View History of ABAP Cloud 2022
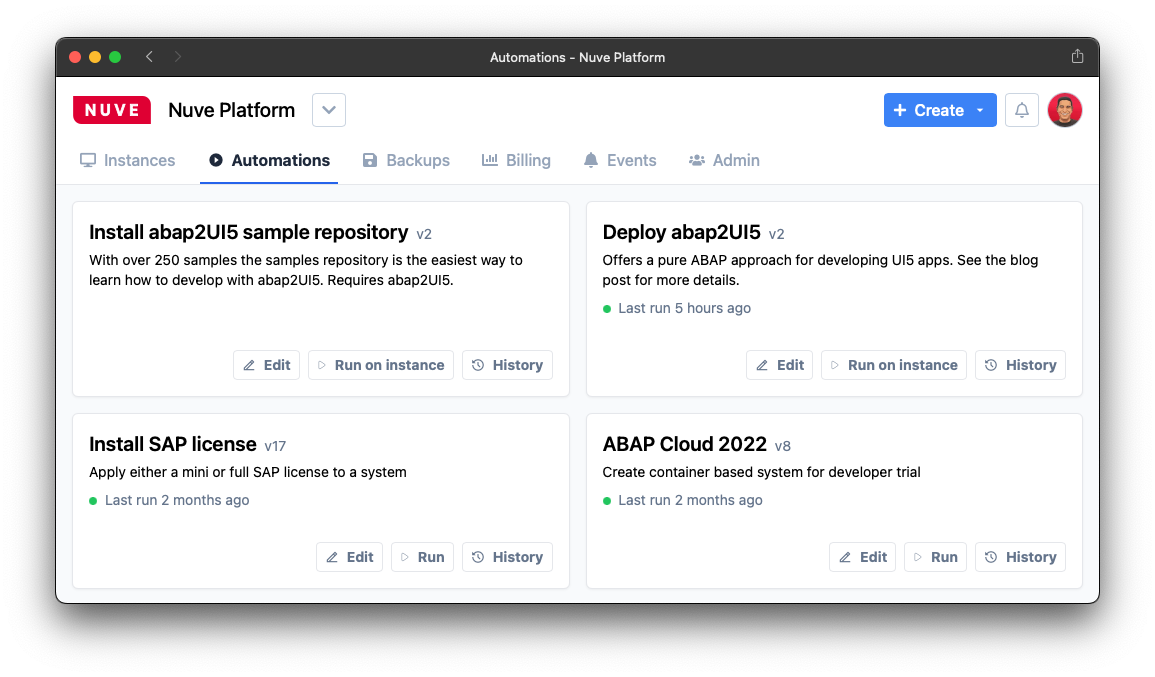1155x677 pixels. tap(1020, 557)
